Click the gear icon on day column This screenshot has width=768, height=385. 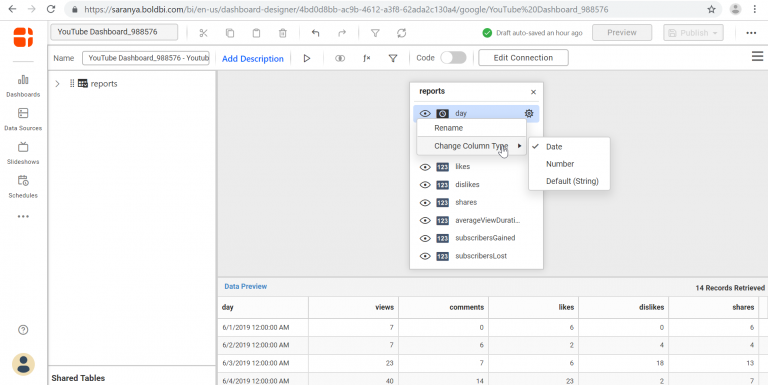(x=529, y=113)
